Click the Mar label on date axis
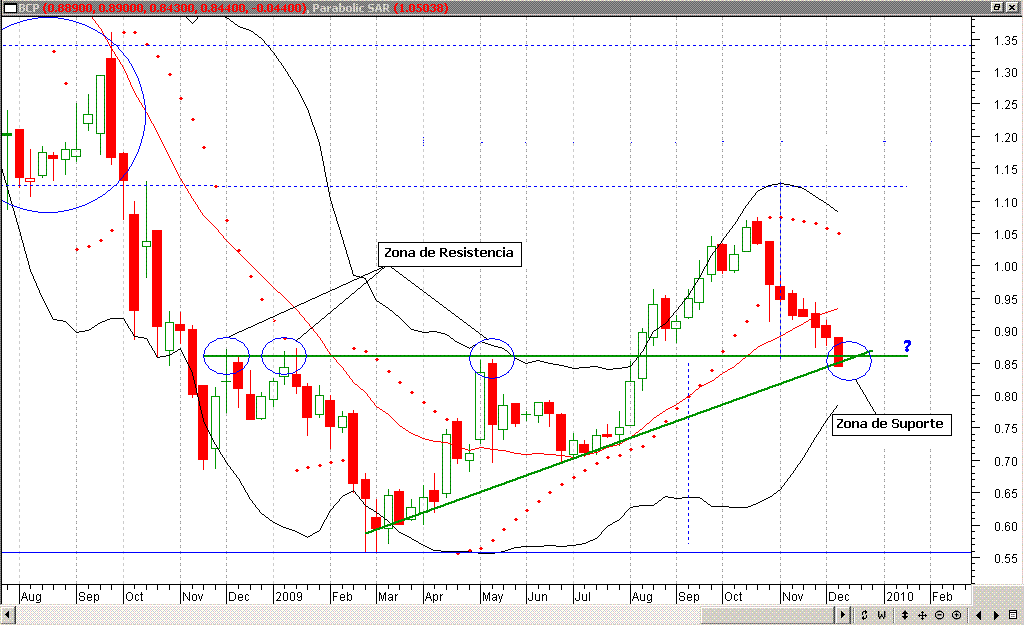Image resolution: width=1024 pixels, height=625 pixels. (388, 597)
